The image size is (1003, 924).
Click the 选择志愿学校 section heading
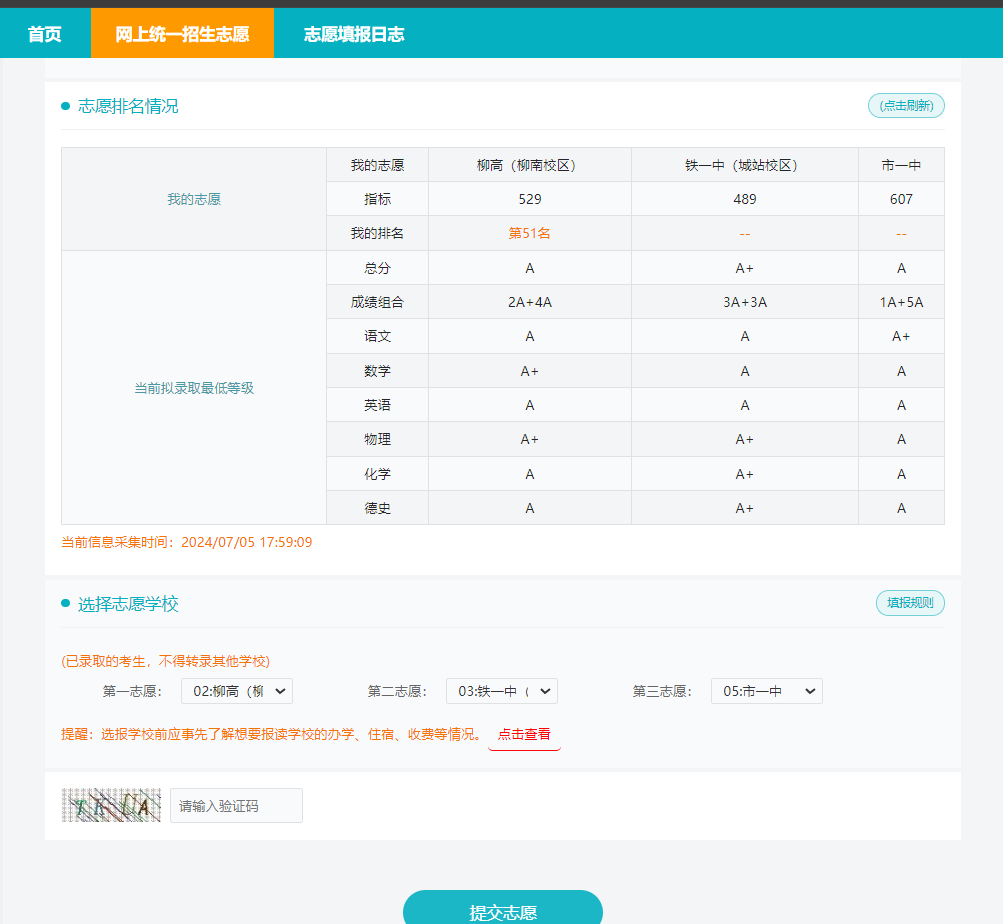pos(128,604)
